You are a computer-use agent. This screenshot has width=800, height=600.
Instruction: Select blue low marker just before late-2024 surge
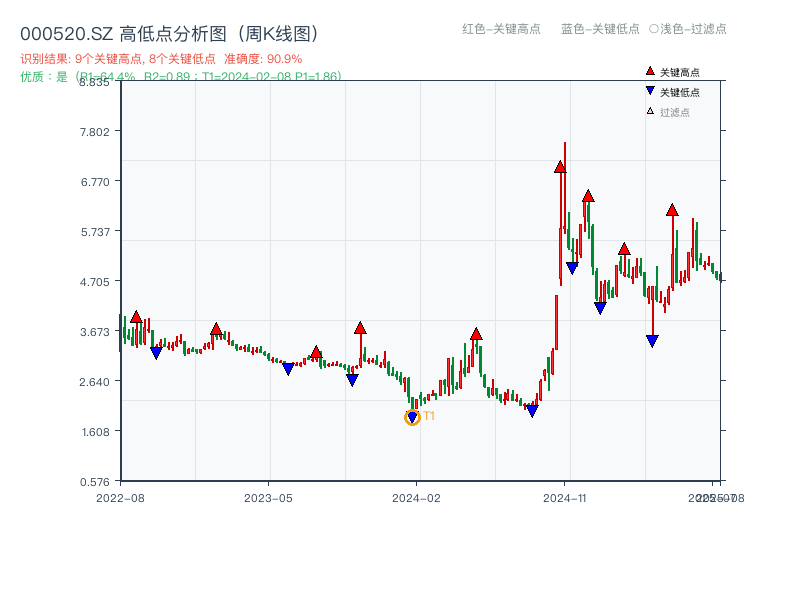[x=532, y=411]
